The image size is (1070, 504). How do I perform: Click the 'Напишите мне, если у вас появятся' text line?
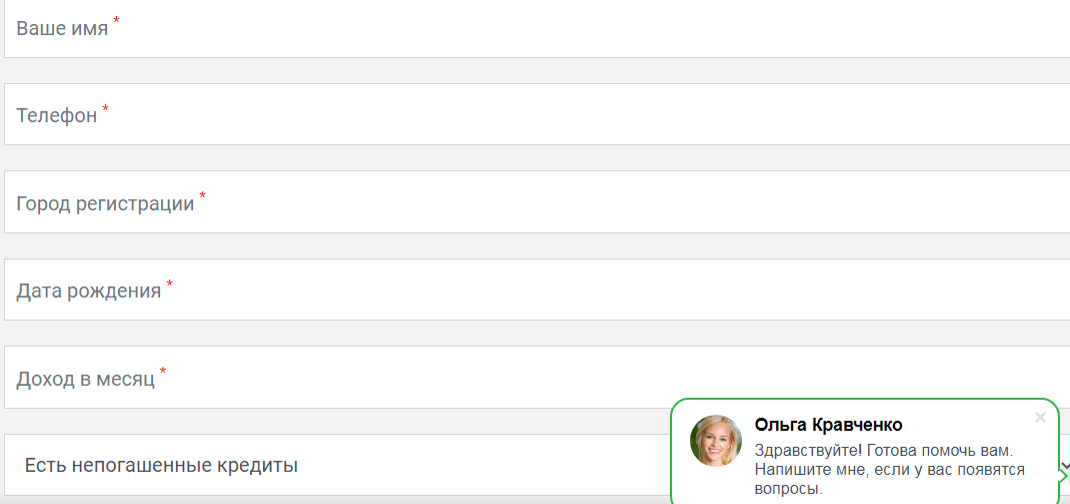(891, 470)
